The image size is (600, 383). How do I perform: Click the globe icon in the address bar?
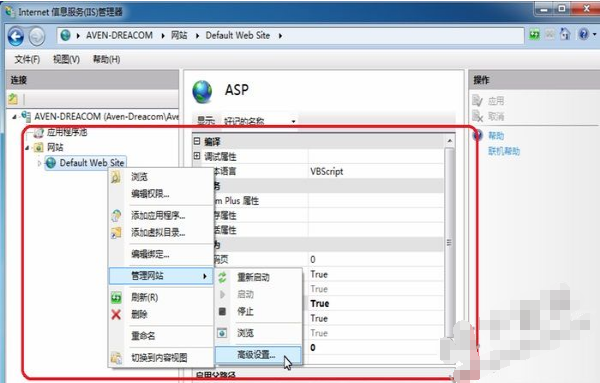pyautogui.click(x=65, y=36)
